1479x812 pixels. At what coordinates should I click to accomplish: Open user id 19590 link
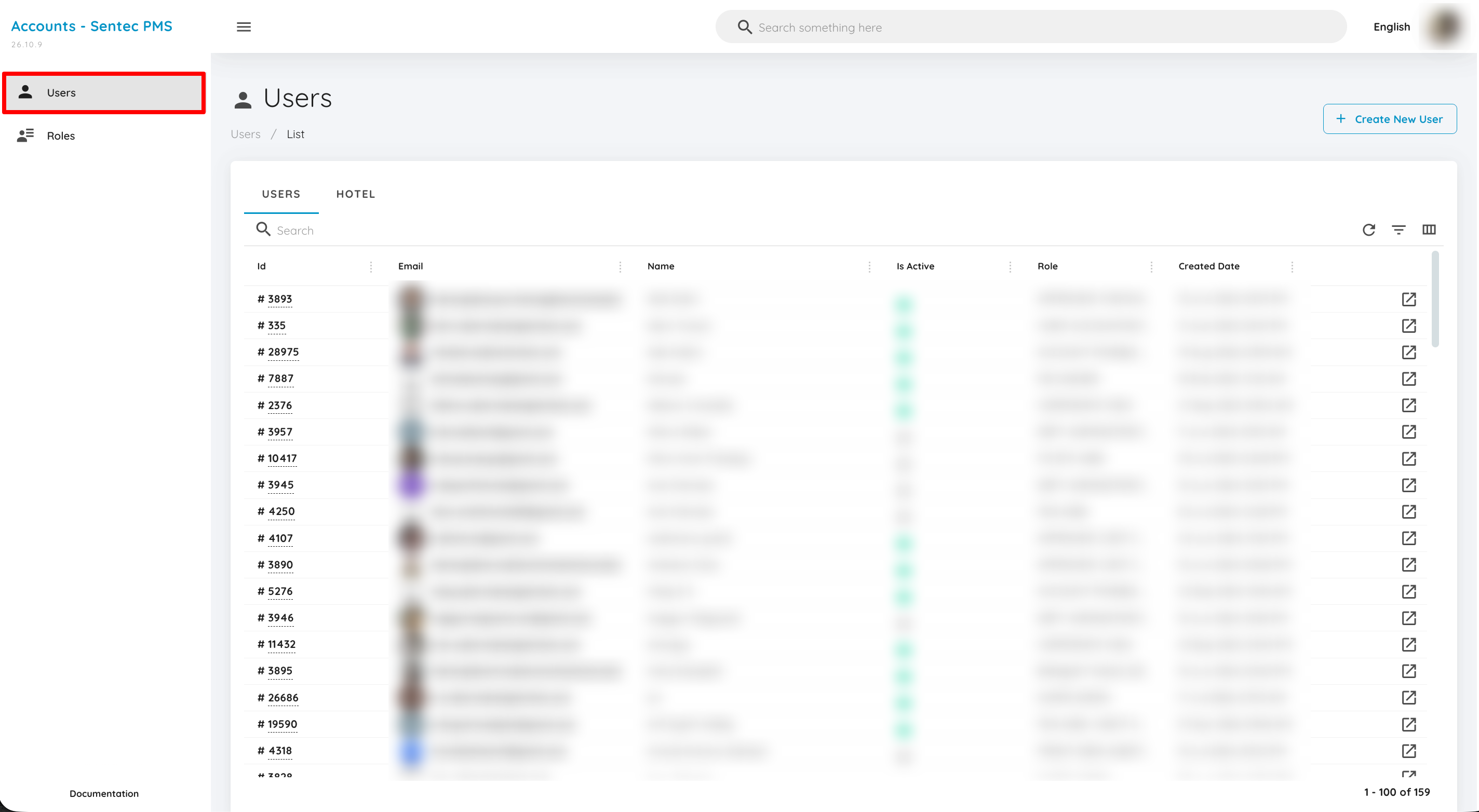(x=283, y=724)
